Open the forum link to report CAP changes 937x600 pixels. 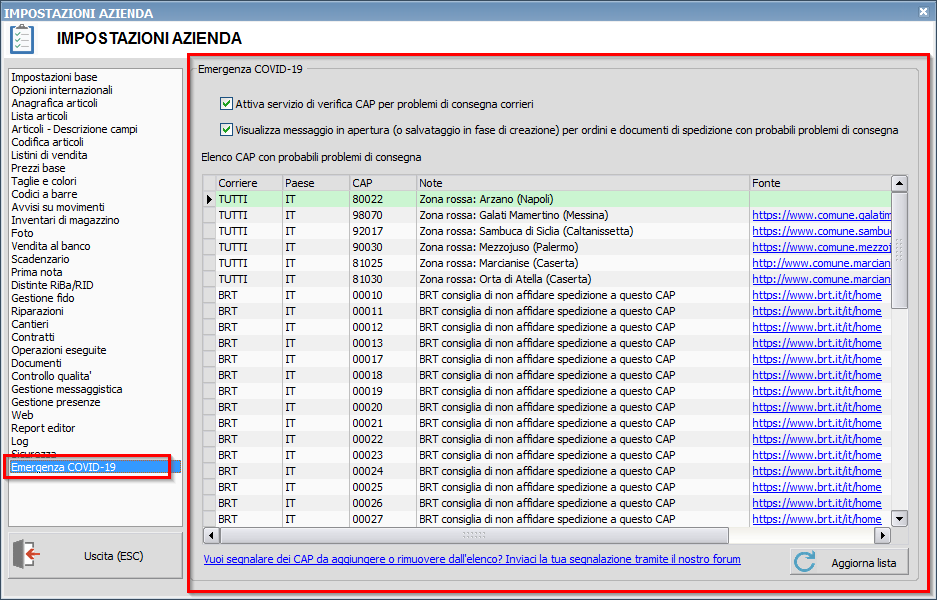[472, 559]
